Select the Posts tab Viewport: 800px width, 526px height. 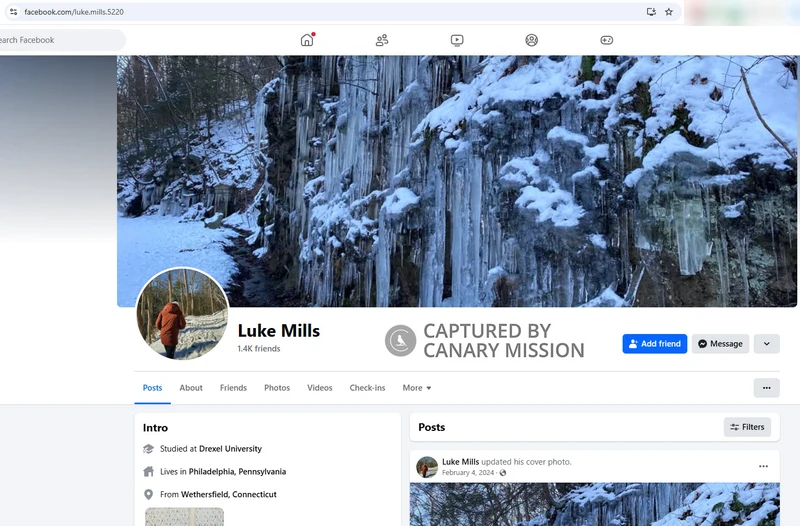point(153,388)
